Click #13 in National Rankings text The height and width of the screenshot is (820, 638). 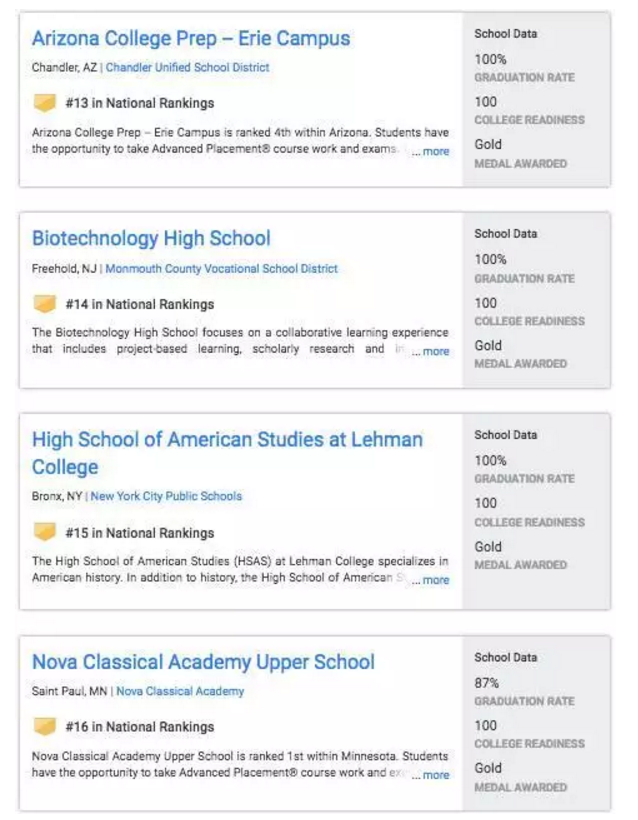139,103
